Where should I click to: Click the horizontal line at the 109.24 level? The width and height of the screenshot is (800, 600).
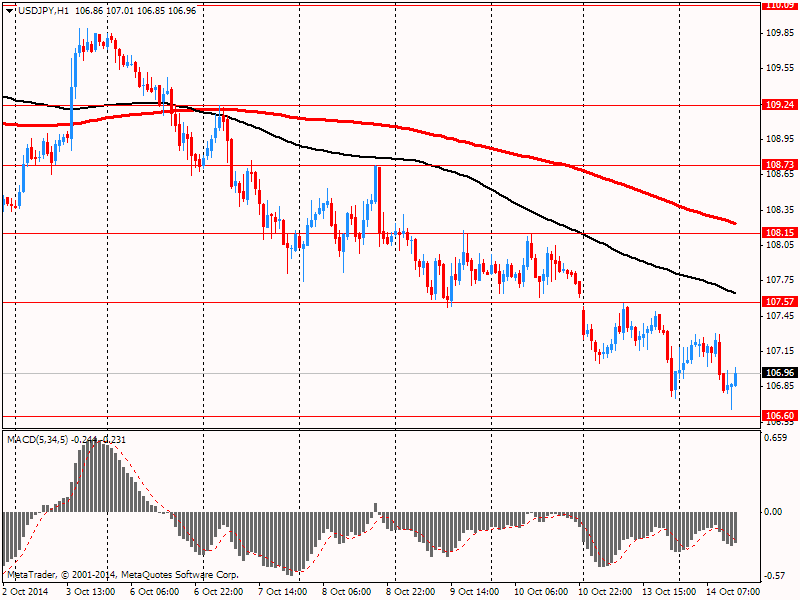click(381, 106)
